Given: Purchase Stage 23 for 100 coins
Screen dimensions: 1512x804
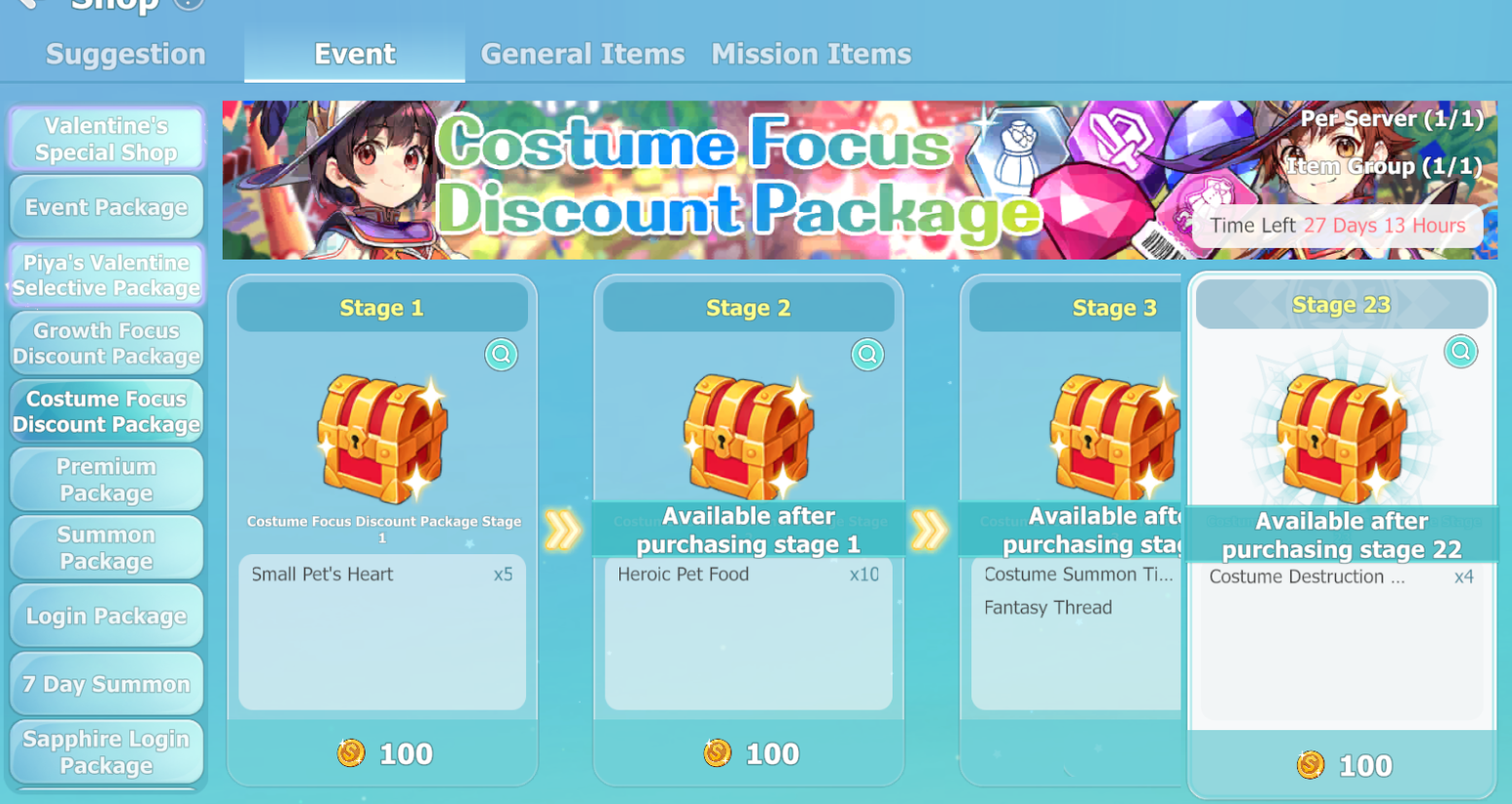Looking at the screenshot, I should tap(1342, 765).
